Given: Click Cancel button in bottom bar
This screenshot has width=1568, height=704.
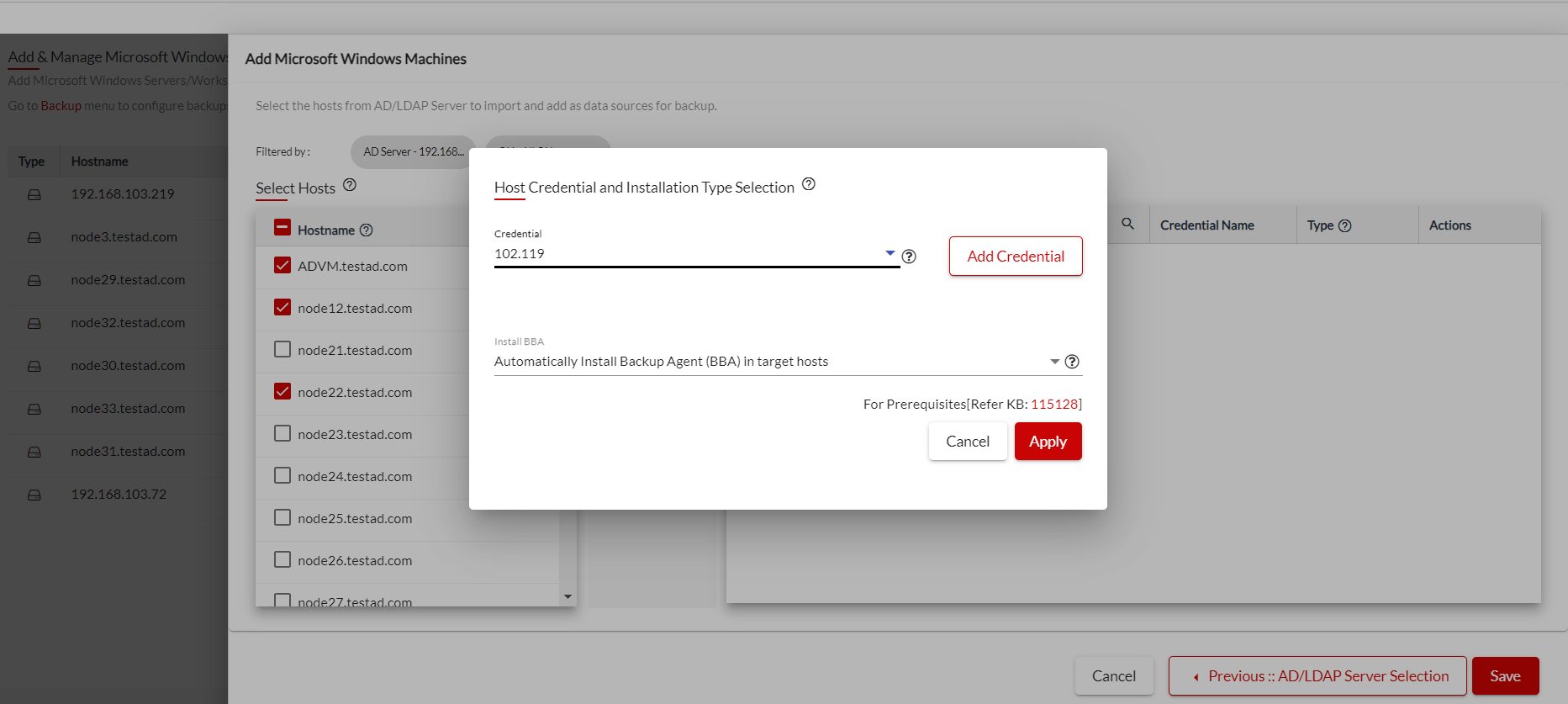Looking at the screenshot, I should [x=1114, y=676].
